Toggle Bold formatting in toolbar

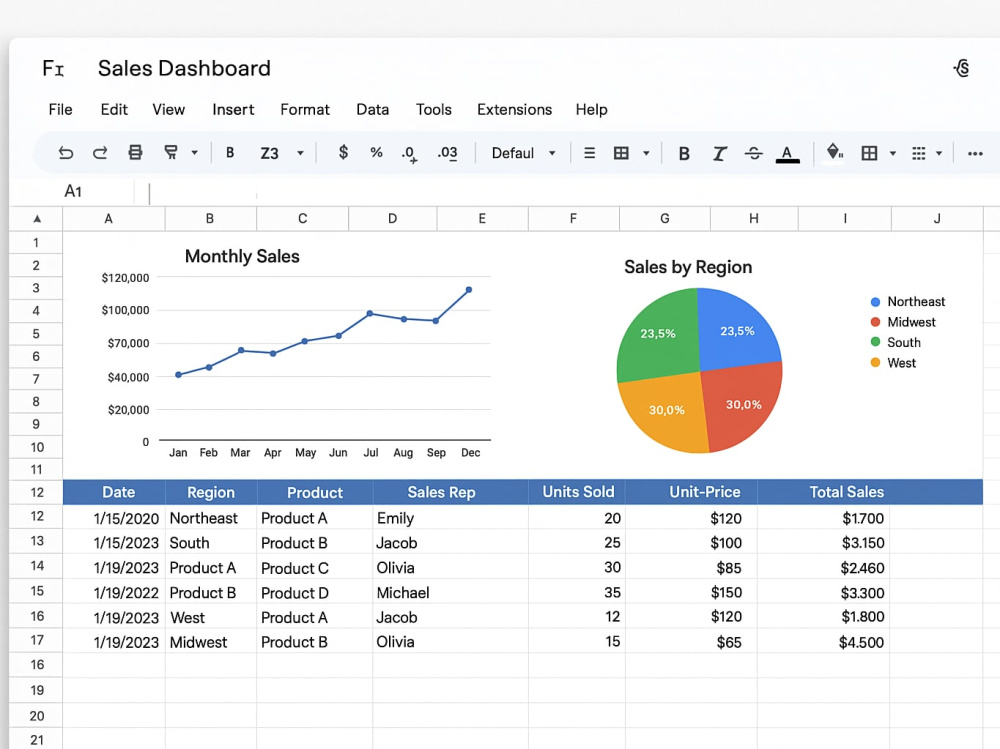[684, 153]
